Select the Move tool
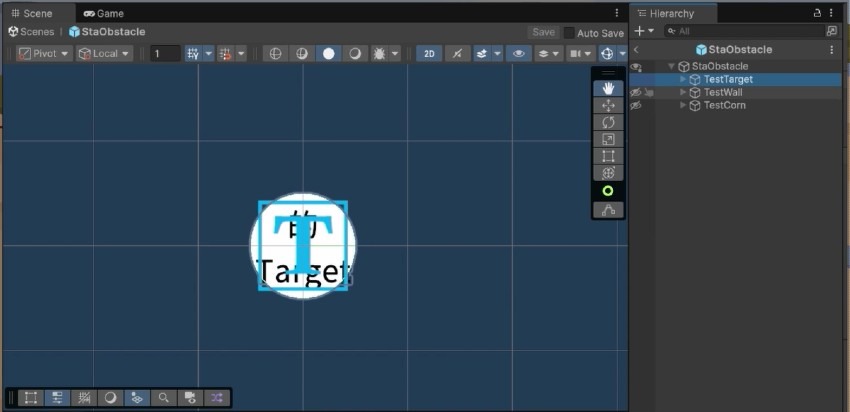The height and width of the screenshot is (412, 850). 608,105
